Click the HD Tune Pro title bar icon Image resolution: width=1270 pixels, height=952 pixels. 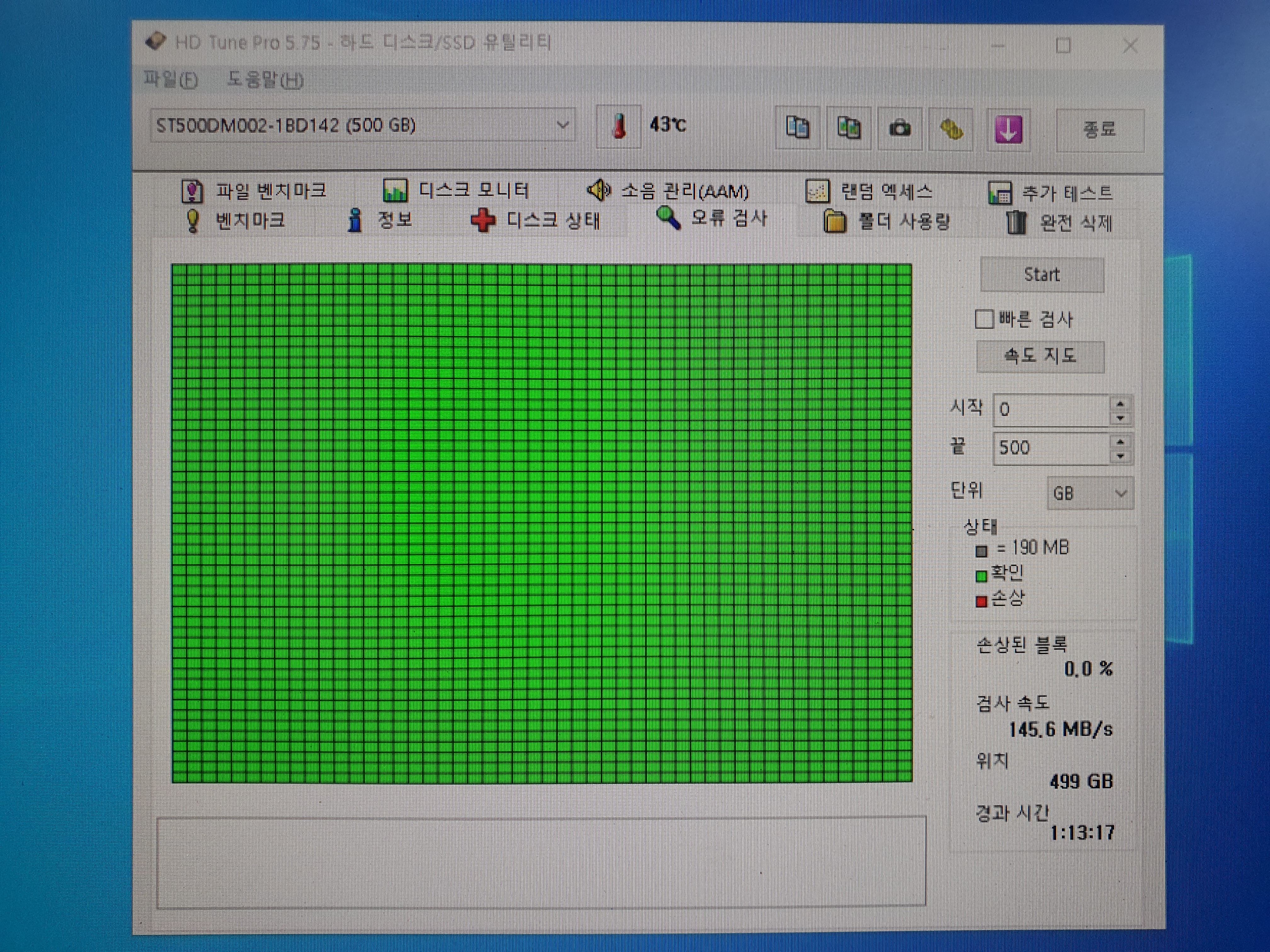(x=156, y=41)
